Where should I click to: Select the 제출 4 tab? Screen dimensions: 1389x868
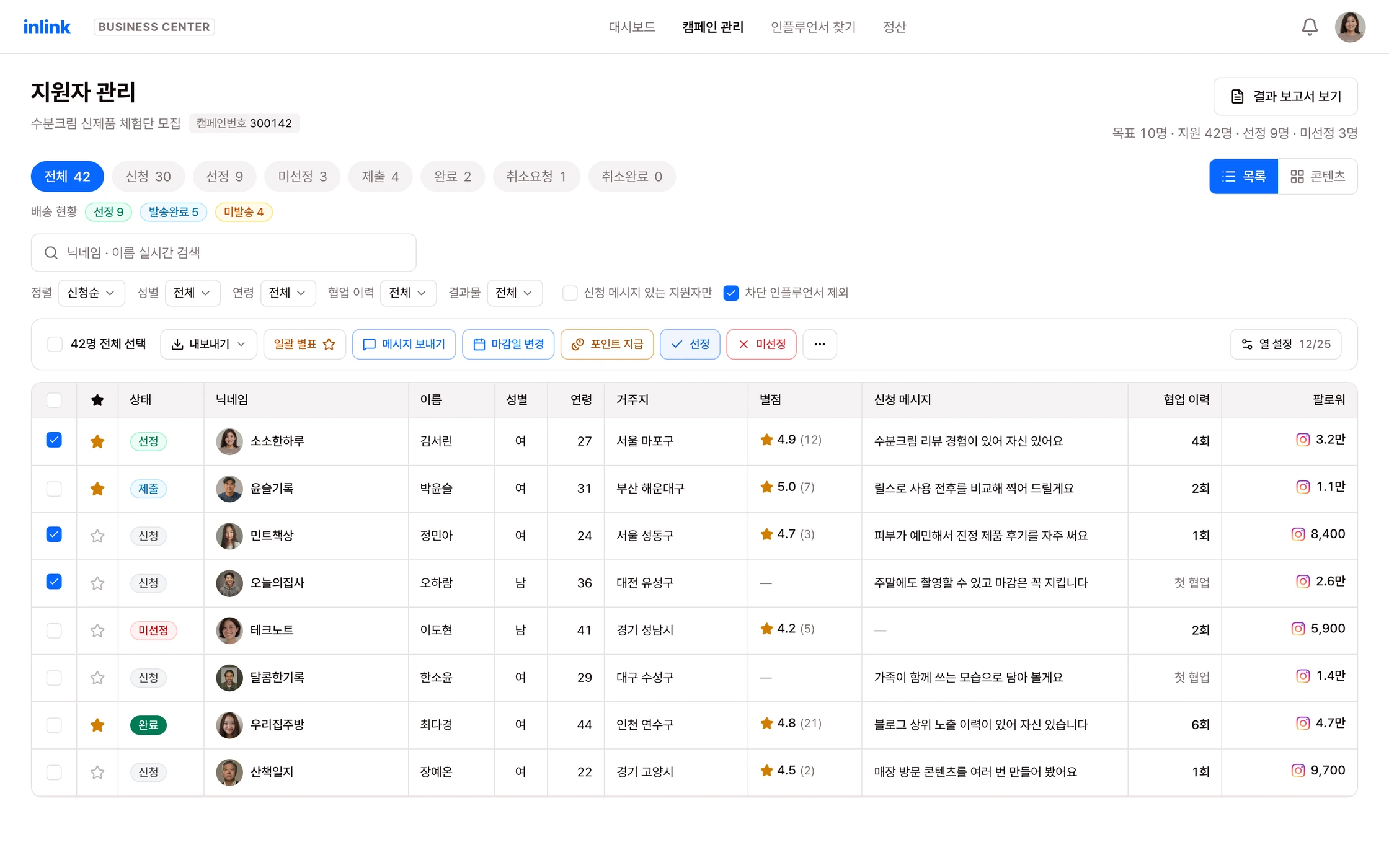click(380, 177)
